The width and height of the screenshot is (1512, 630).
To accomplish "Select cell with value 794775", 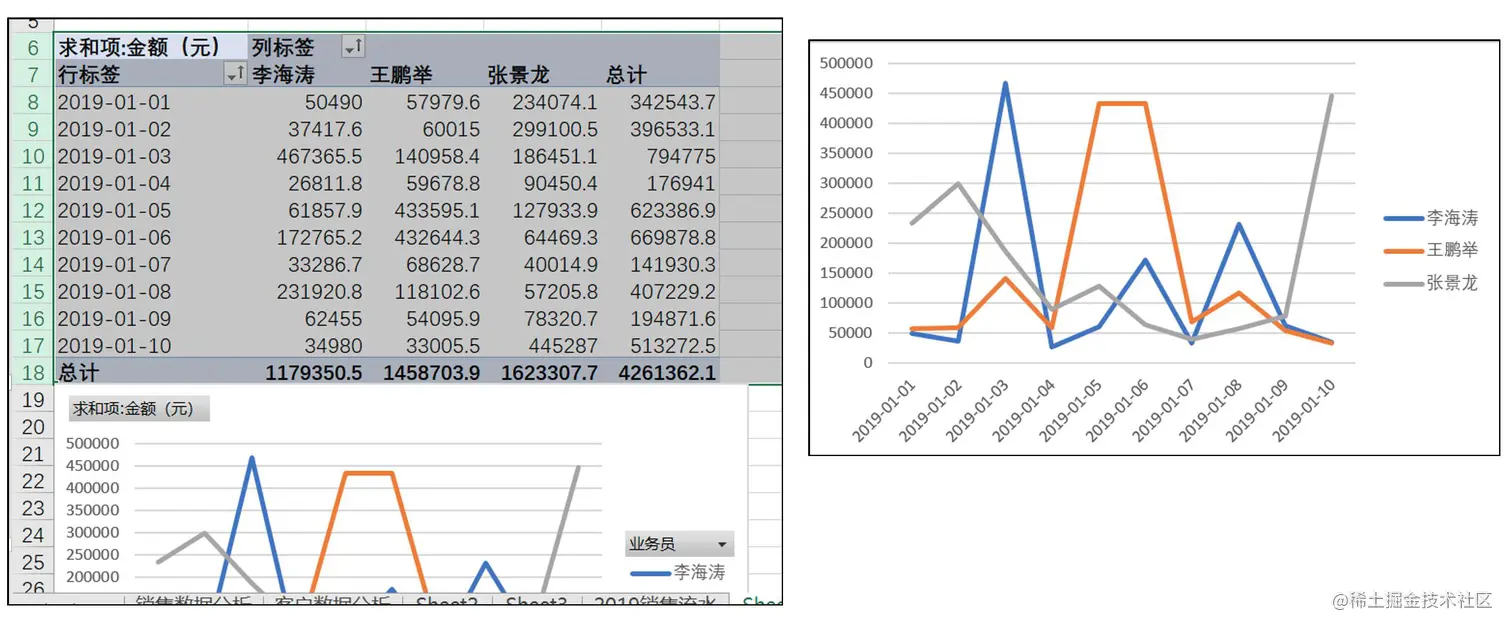I will [681, 156].
